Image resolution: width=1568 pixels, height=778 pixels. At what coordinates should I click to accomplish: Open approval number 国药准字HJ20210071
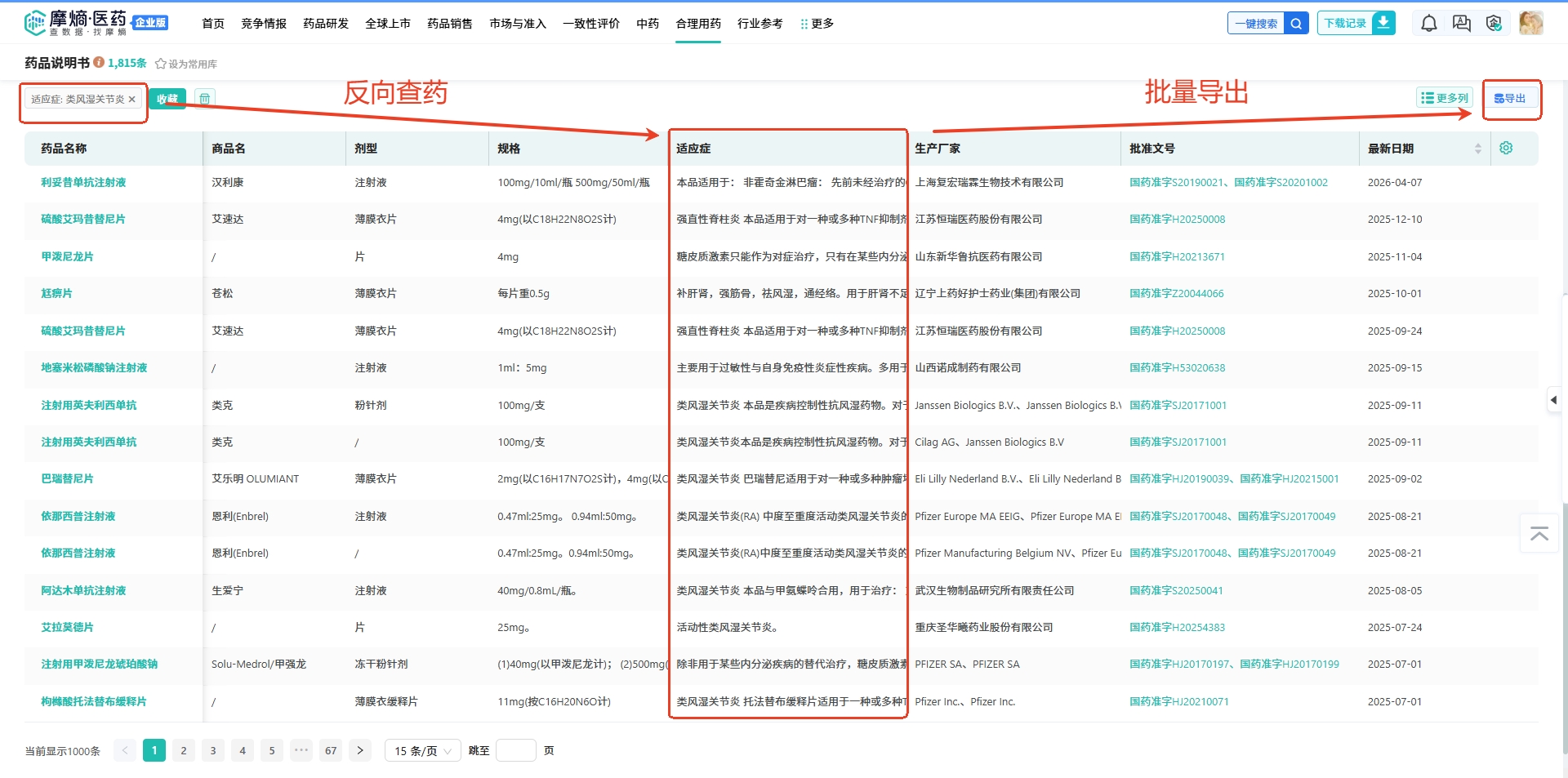(1178, 701)
